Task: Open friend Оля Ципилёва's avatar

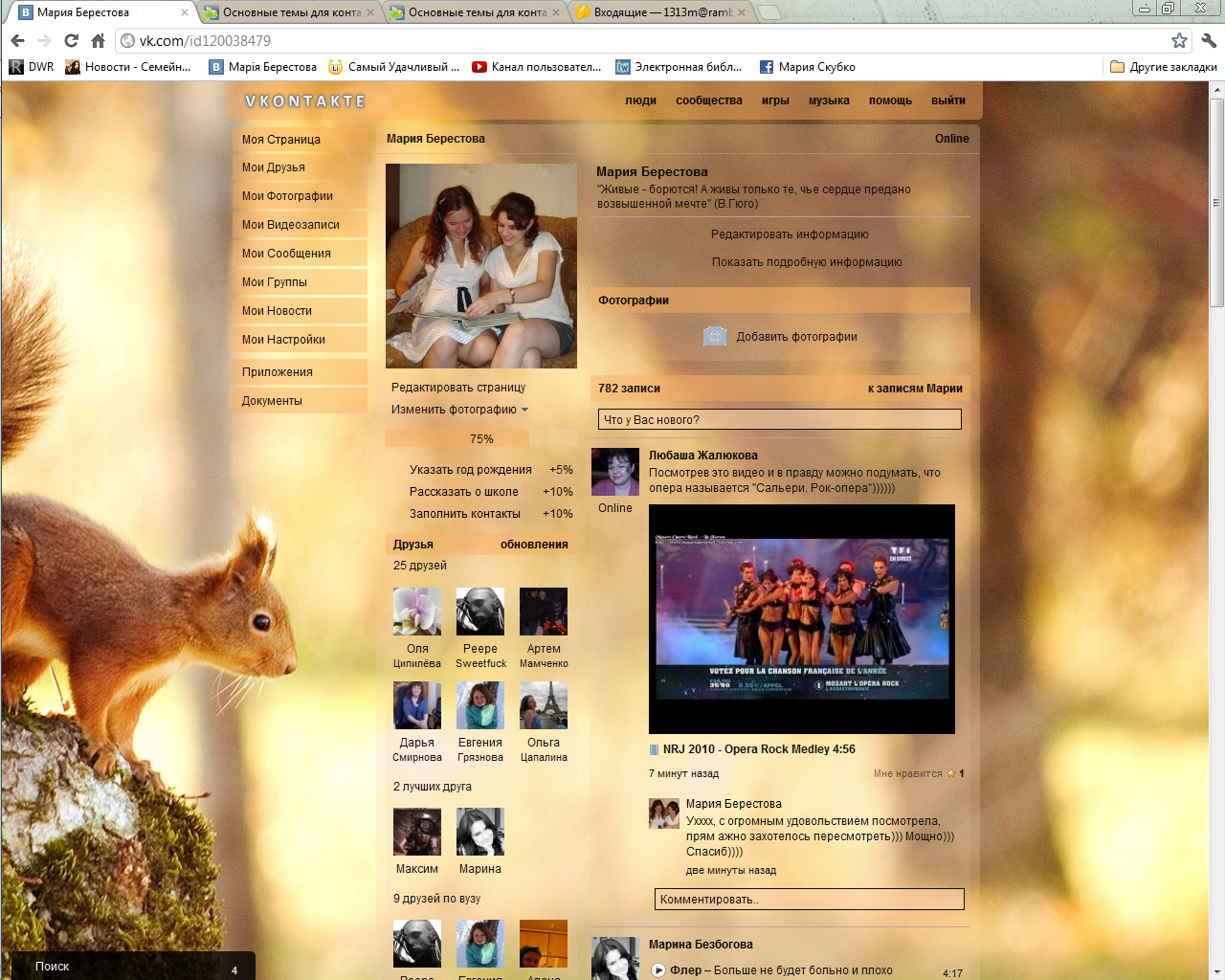Action: coord(417,612)
